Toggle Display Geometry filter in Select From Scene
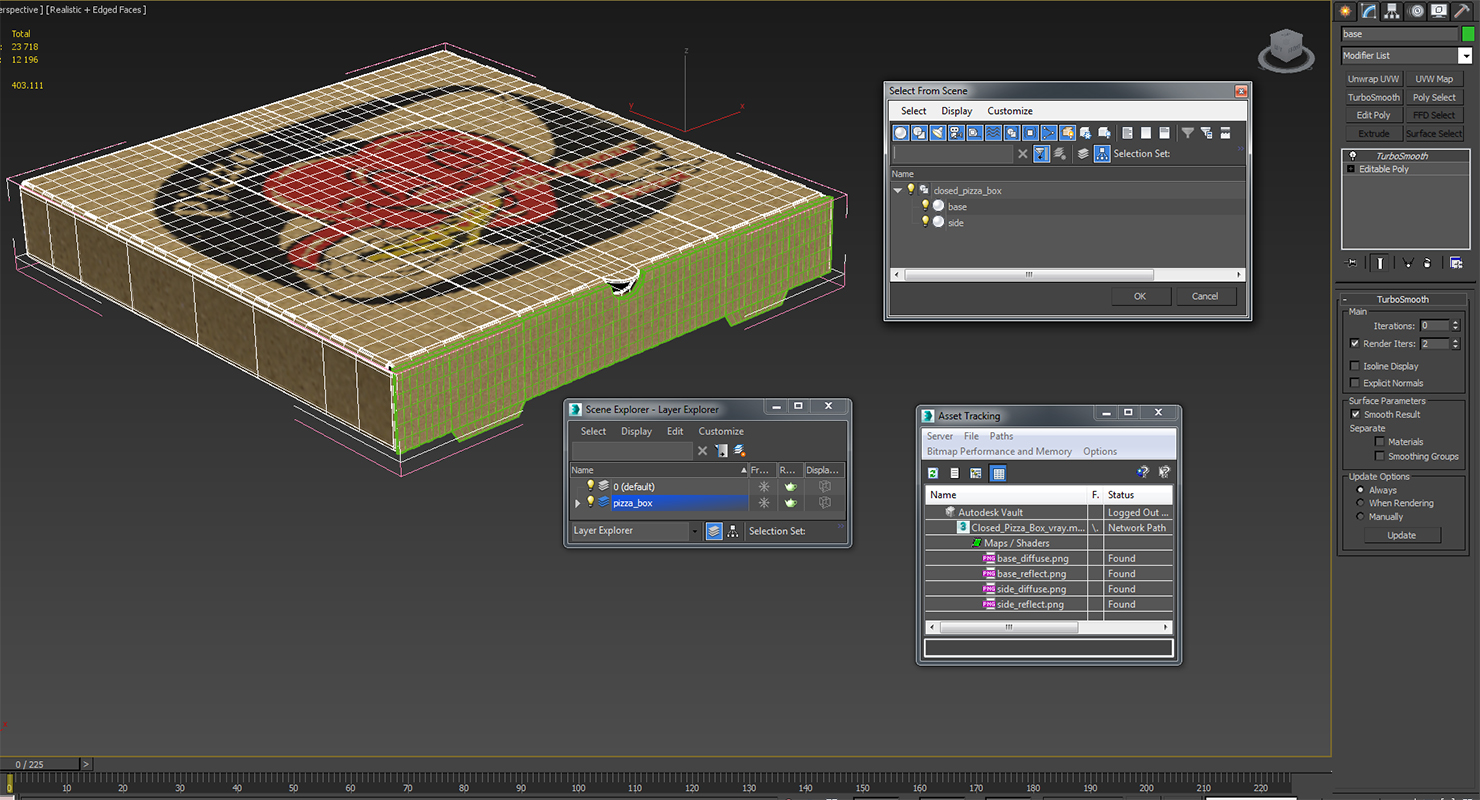 coord(901,132)
